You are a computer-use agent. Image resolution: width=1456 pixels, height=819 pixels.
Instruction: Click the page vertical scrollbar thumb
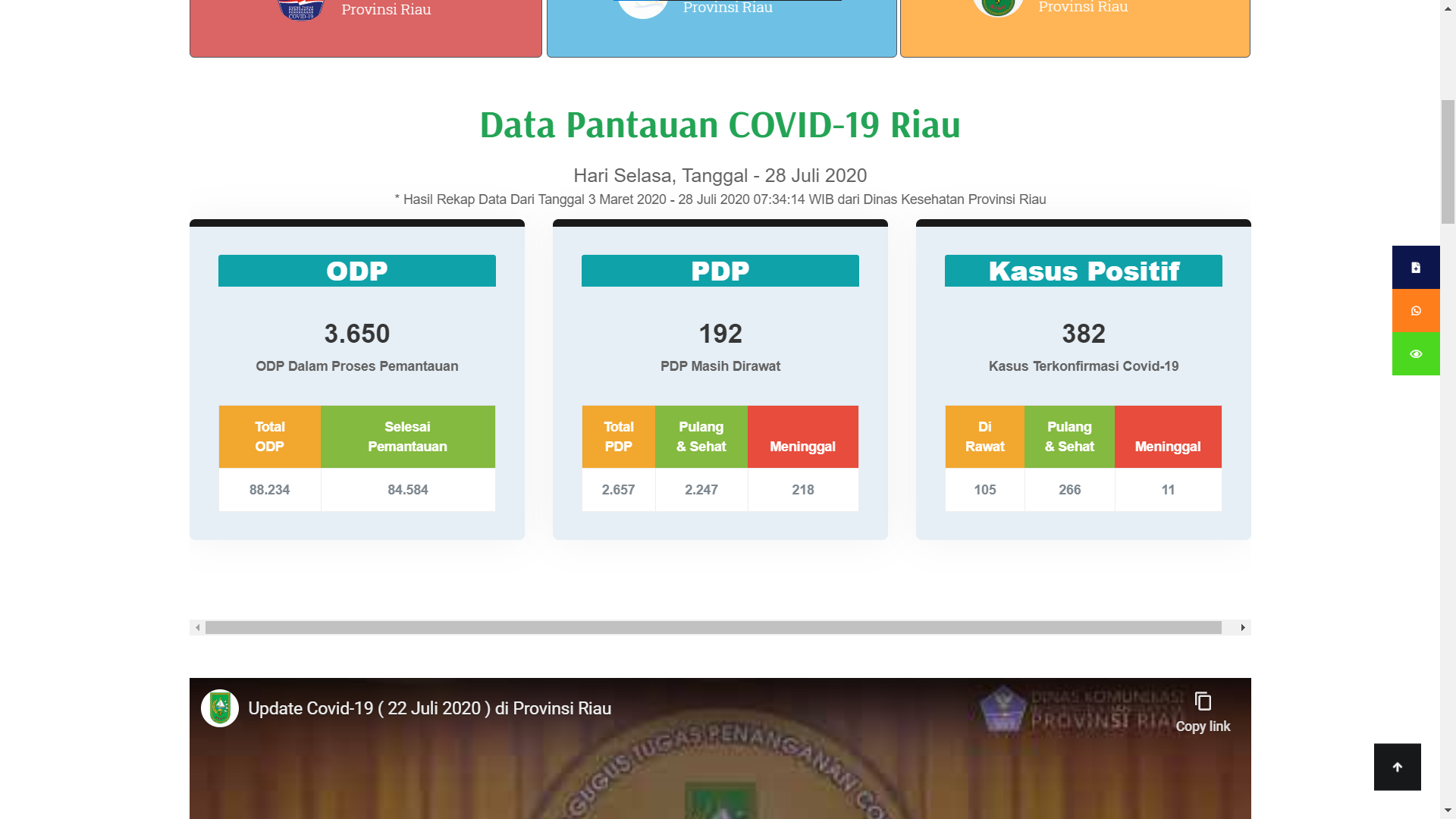coord(1448,161)
